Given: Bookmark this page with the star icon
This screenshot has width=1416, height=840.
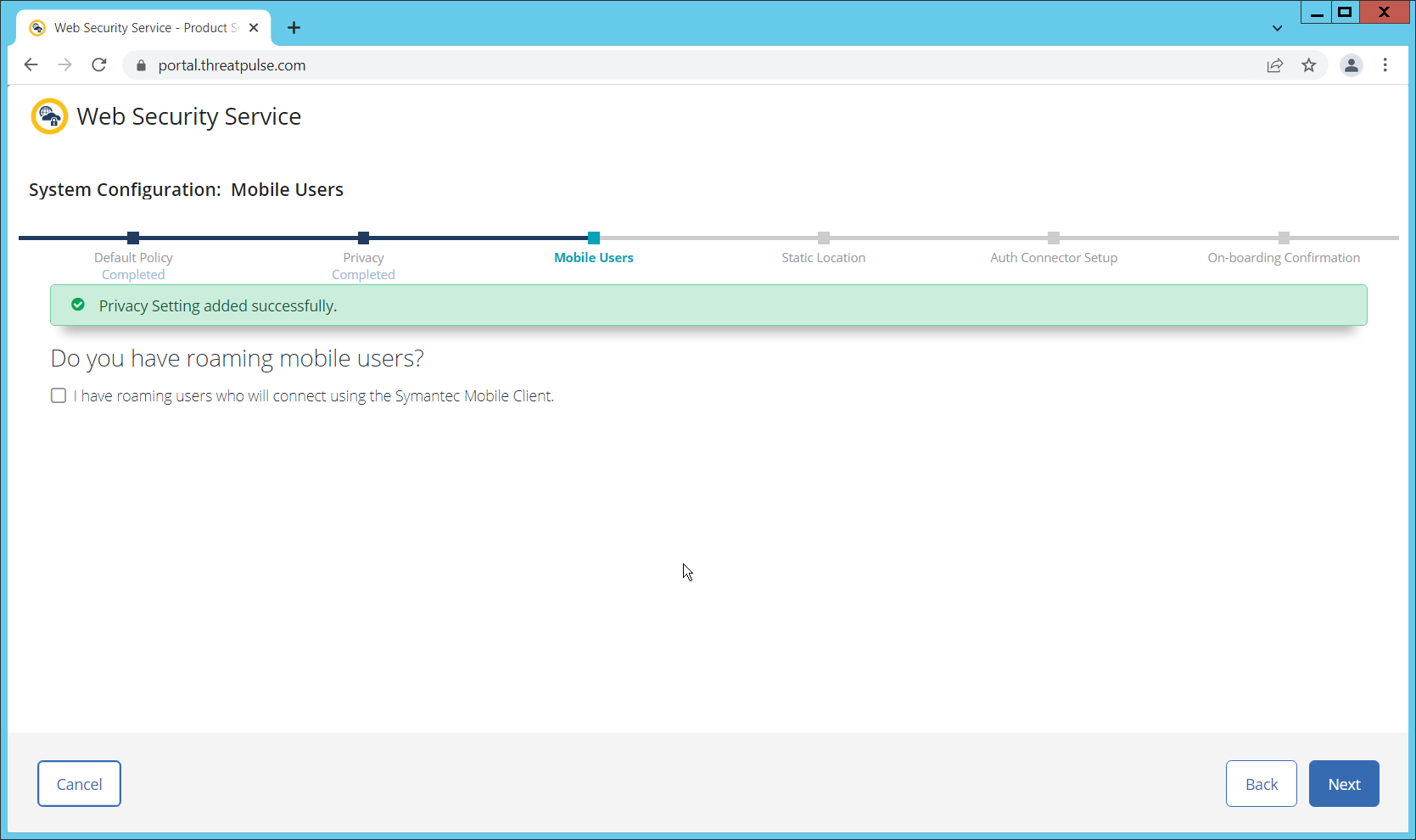Looking at the screenshot, I should (1309, 65).
